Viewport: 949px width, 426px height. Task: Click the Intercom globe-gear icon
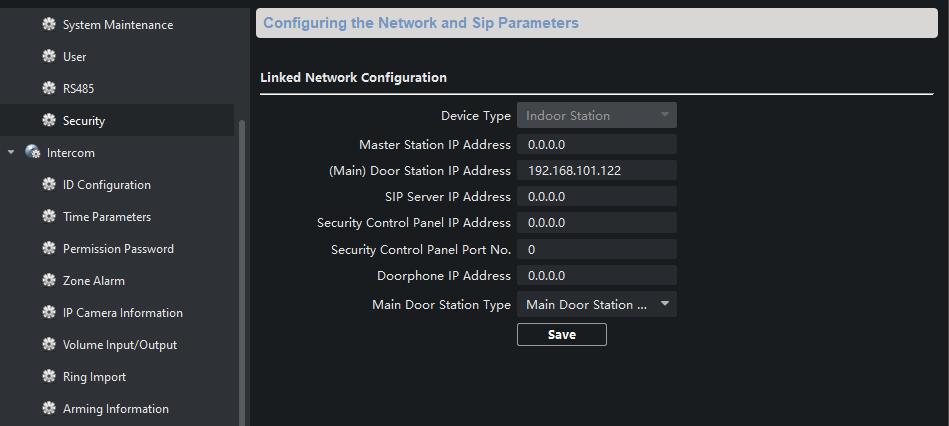33,152
